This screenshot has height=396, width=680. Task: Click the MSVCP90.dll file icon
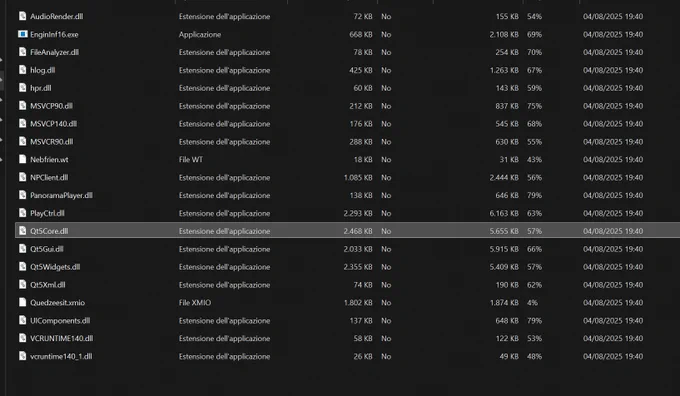pyautogui.click(x=23, y=105)
